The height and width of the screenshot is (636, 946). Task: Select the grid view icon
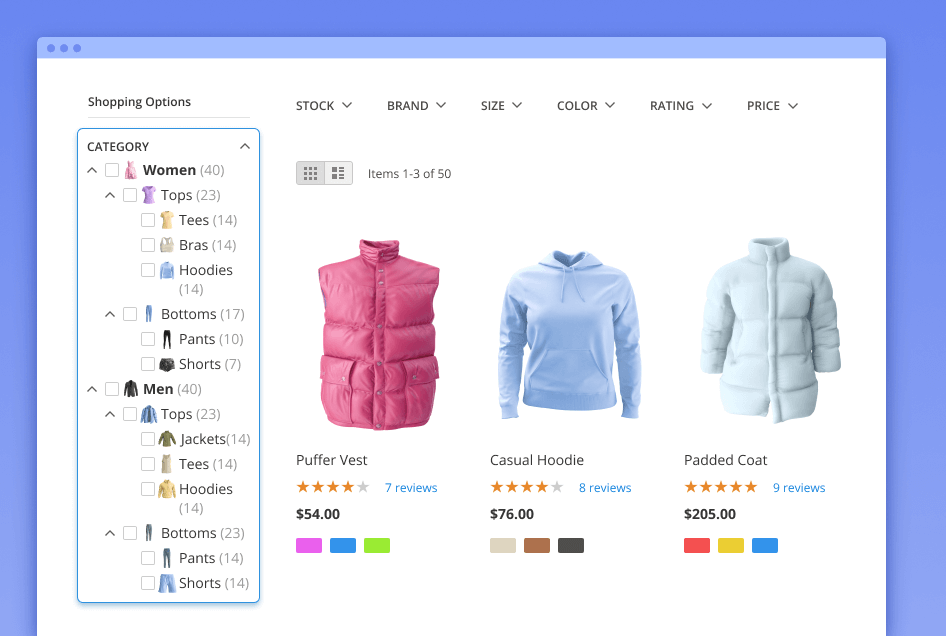[x=310, y=172]
